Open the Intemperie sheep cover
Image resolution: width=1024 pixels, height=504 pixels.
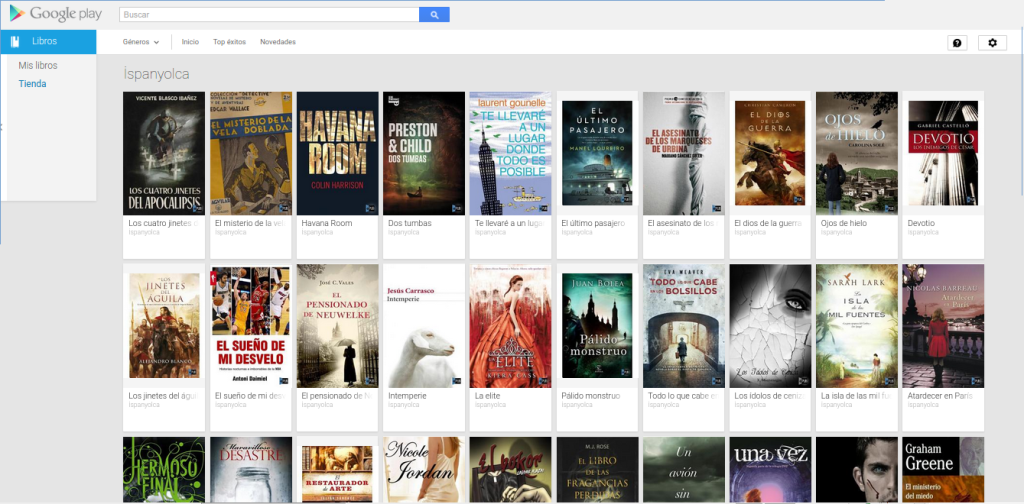click(x=424, y=326)
